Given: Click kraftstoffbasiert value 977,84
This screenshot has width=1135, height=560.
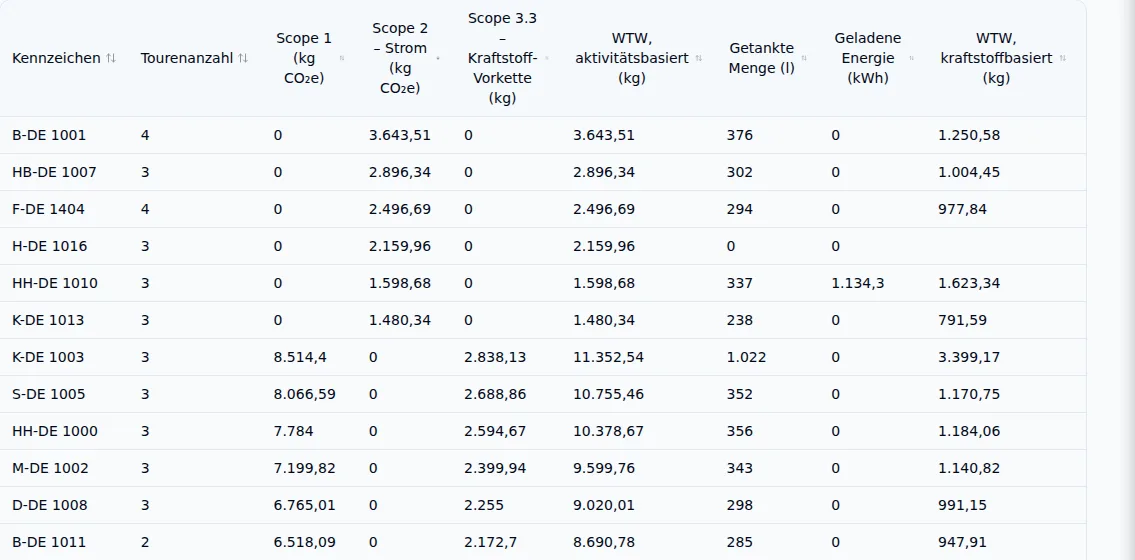Looking at the screenshot, I should (962, 209).
